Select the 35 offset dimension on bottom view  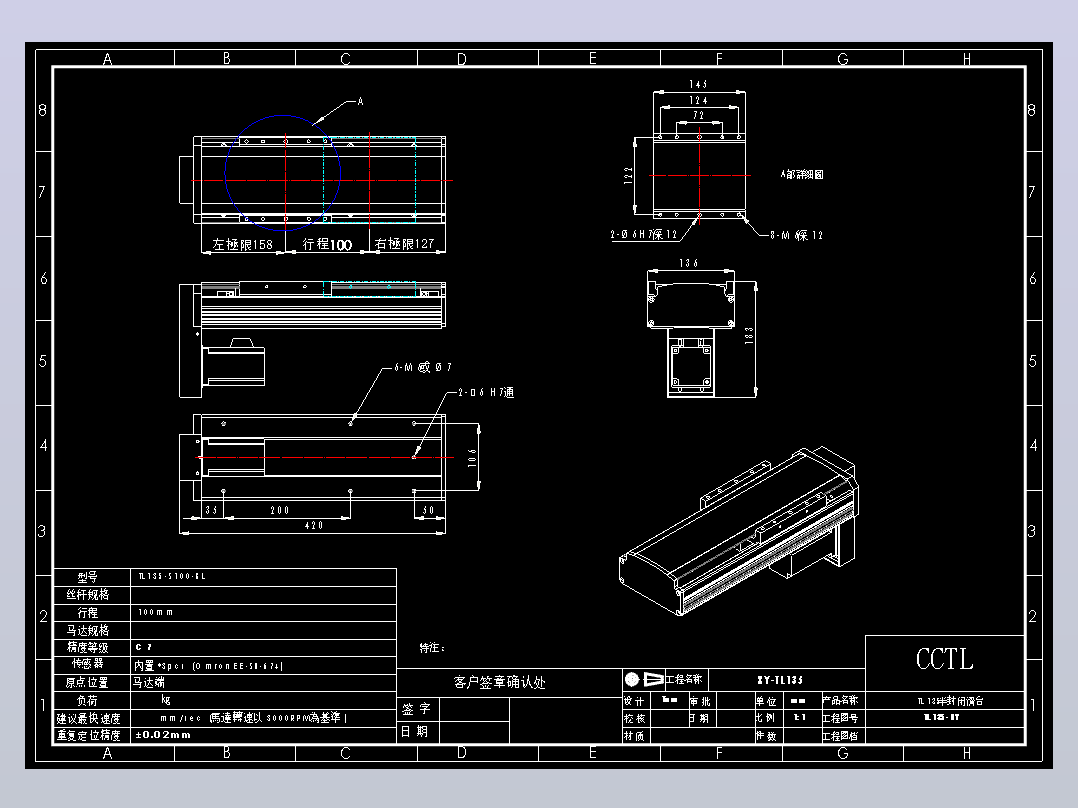[x=211, y=510]
